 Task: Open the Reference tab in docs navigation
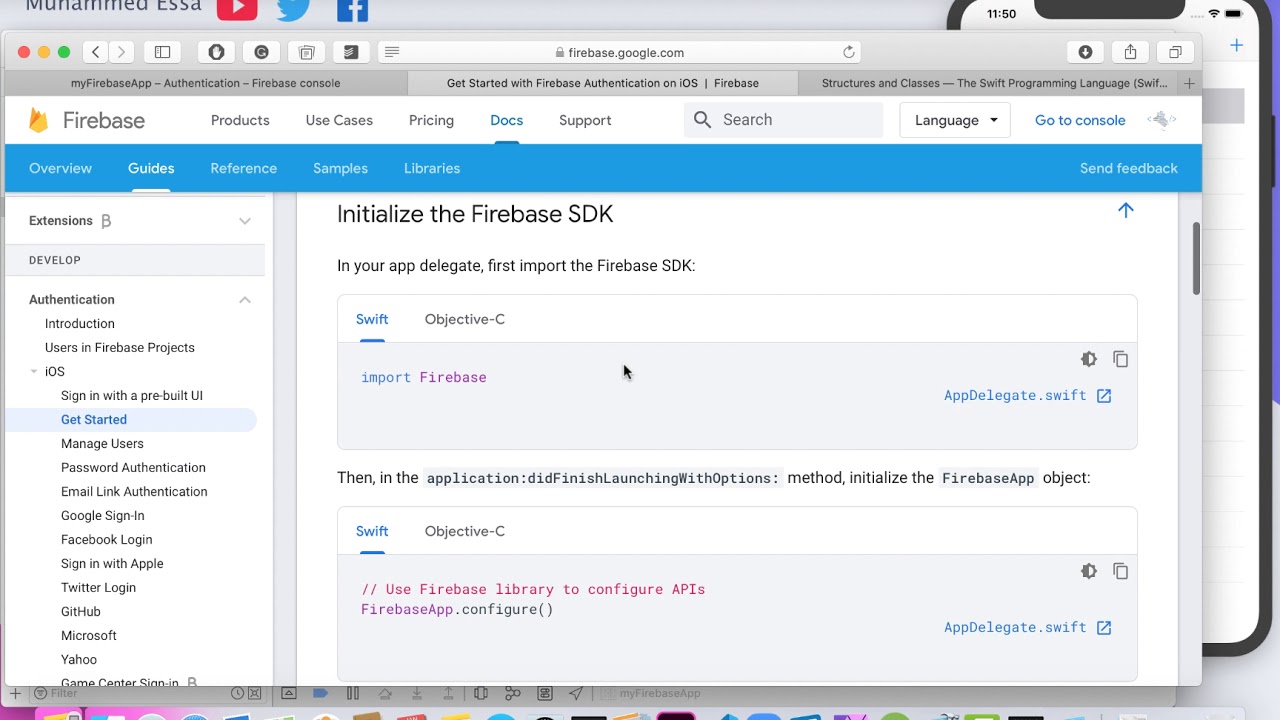pos(243,168)
